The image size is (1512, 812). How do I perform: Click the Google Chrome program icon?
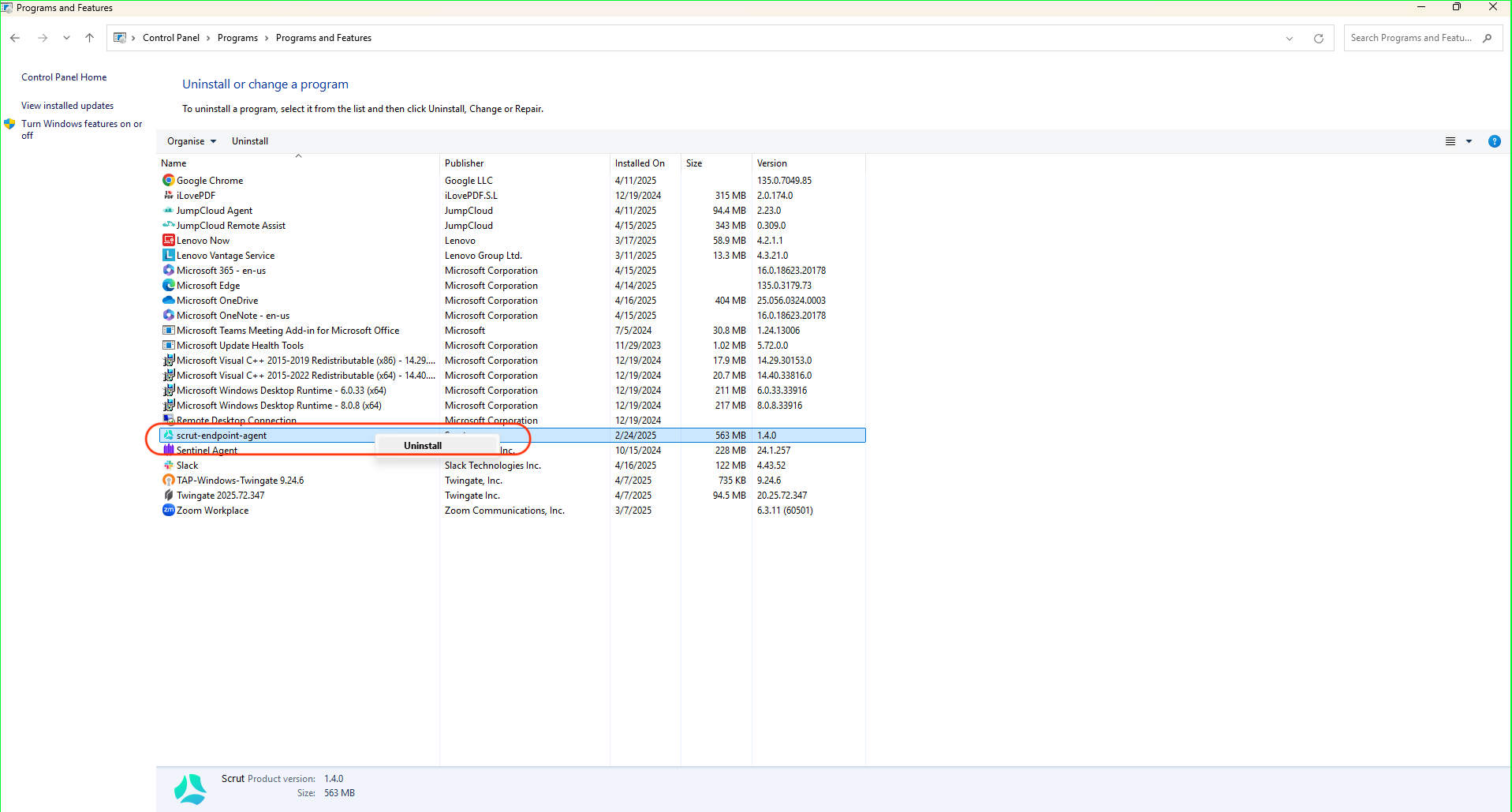168,180
